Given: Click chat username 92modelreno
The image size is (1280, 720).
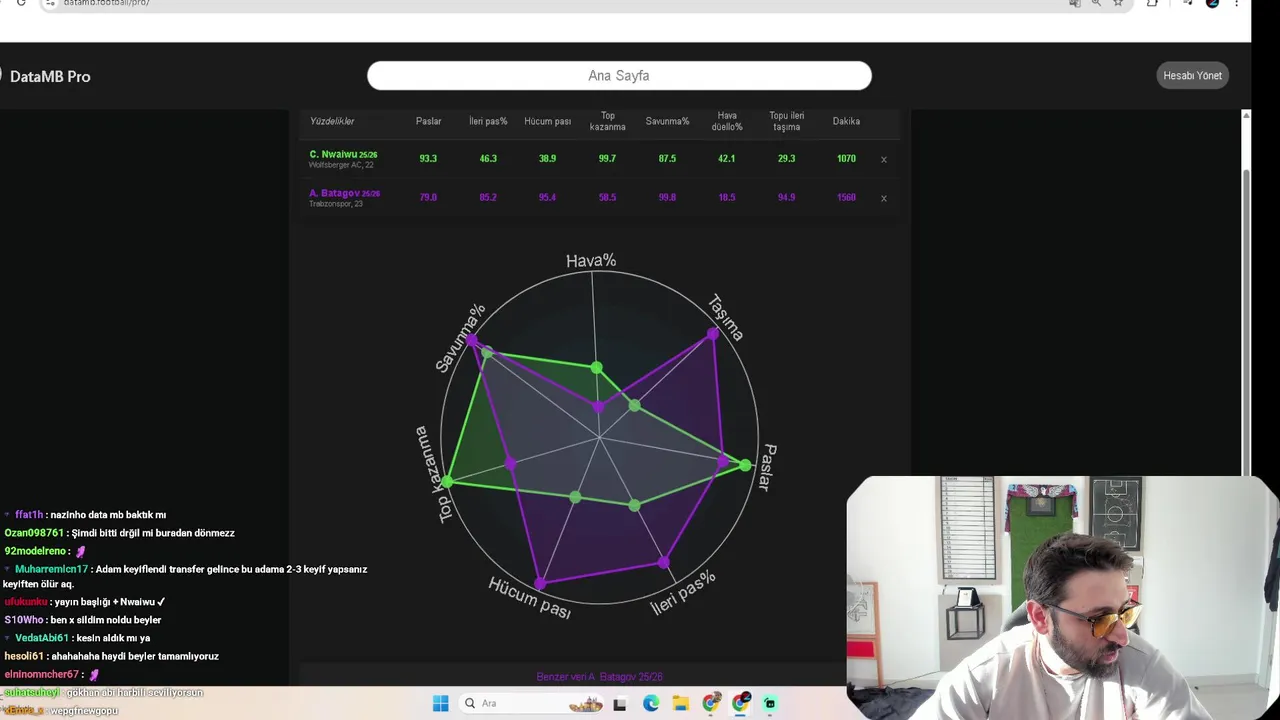Looking at the screenshot, I should click(36, 551).
